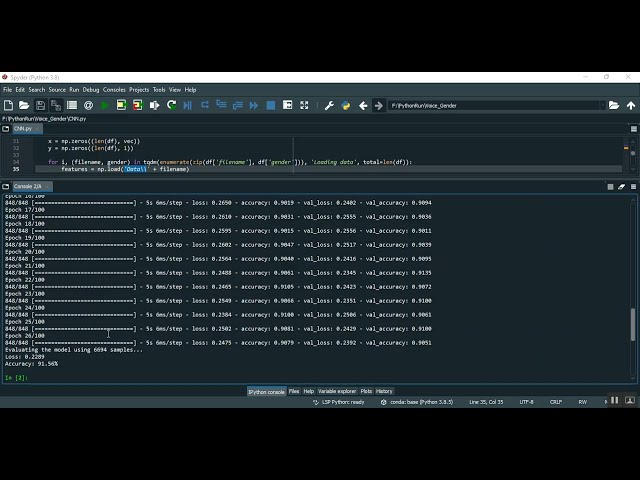The image size is (640, 480).
Task: Start debugging the file
Action: point(188,105)
